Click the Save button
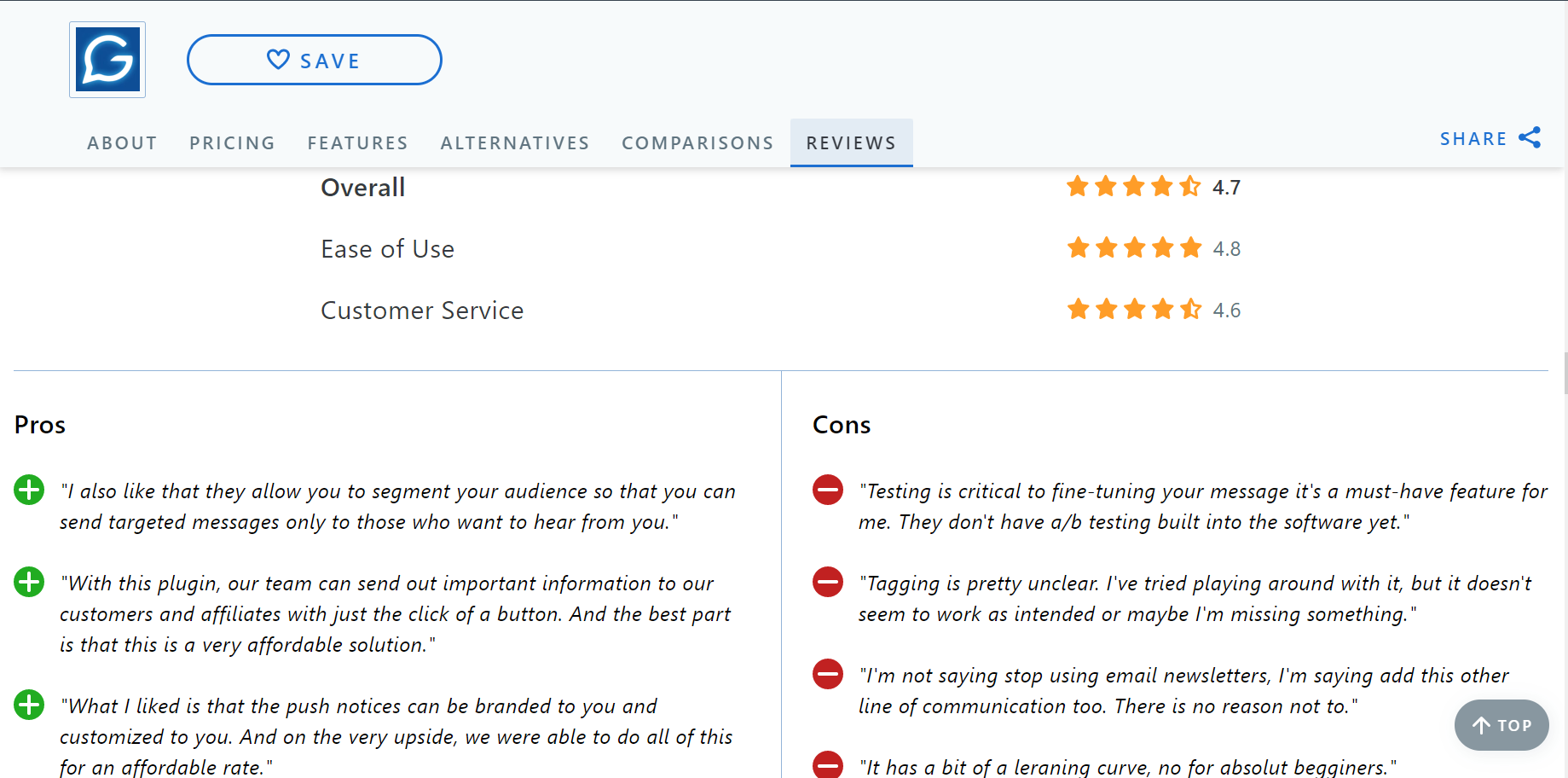Image resolution: width=1568 pixels, height=778 pixels. point(315,60)
